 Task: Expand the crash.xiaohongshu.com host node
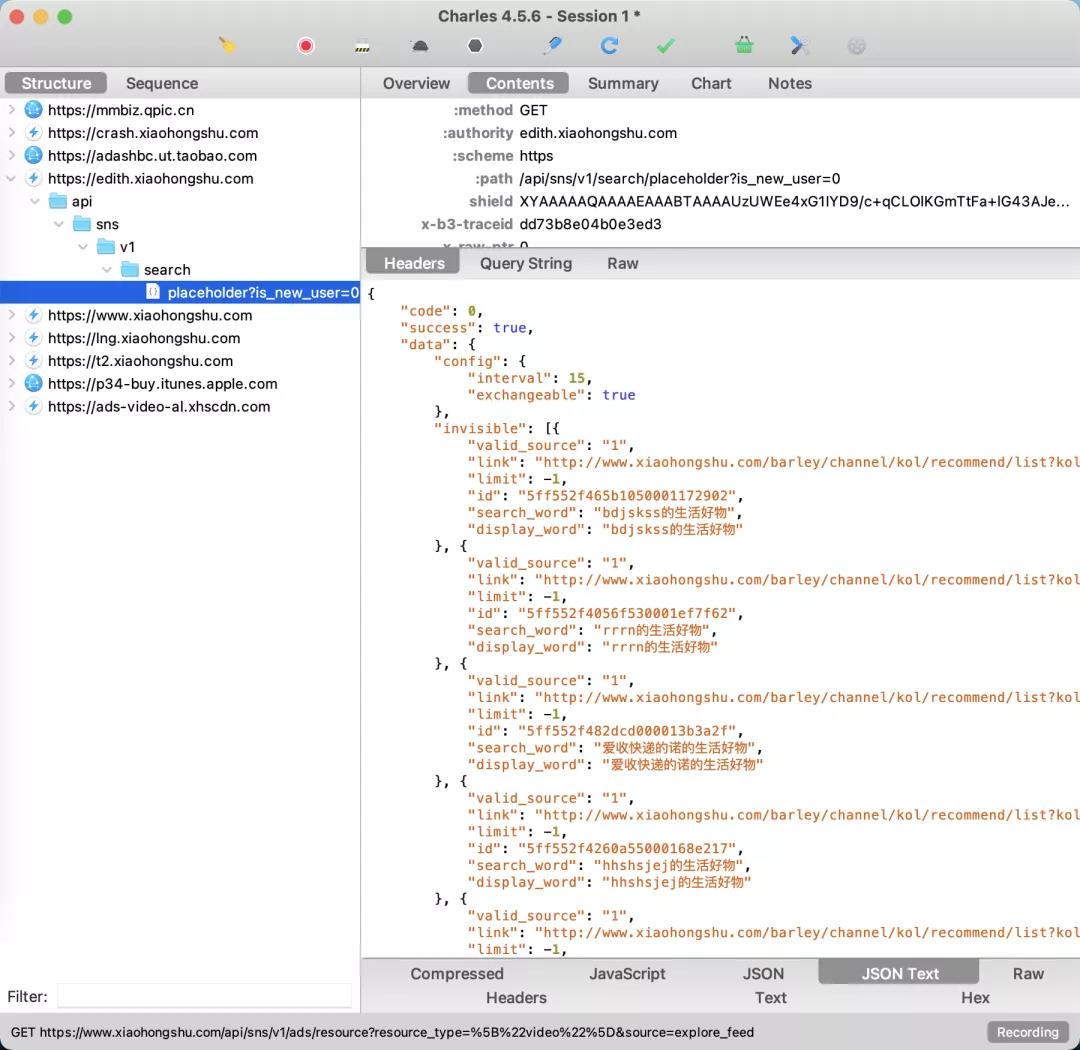tap(11, 132)
